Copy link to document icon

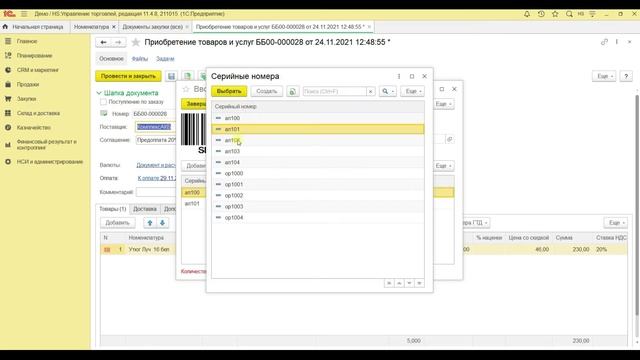pos(604,42)
